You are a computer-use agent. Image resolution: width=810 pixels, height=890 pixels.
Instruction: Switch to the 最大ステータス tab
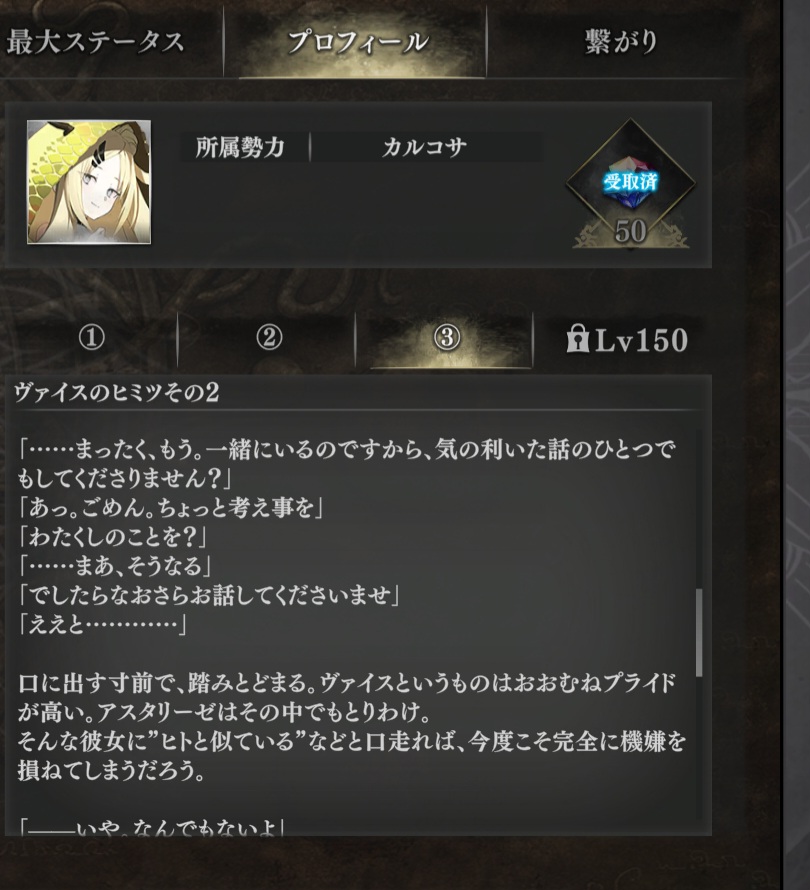point(96,42)
